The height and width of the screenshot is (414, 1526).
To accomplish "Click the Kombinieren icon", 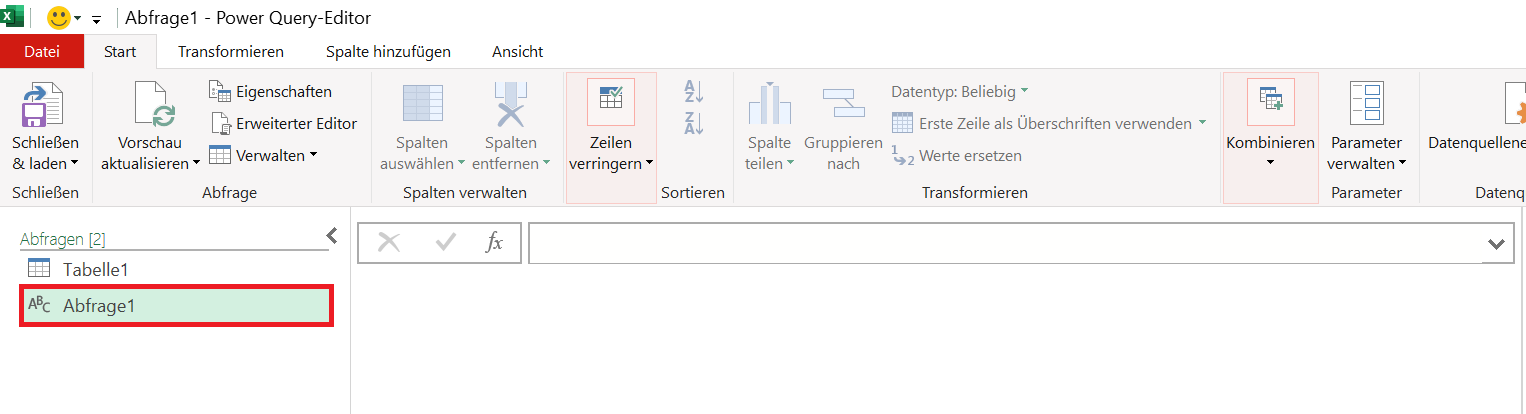I will (x=1270, y=101).
